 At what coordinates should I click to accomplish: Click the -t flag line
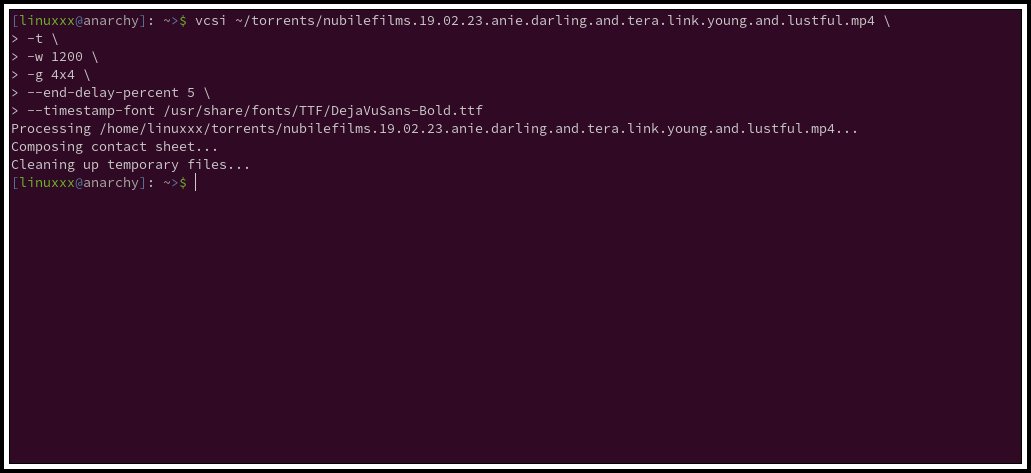pyautogui.click(x=35, y=39)
